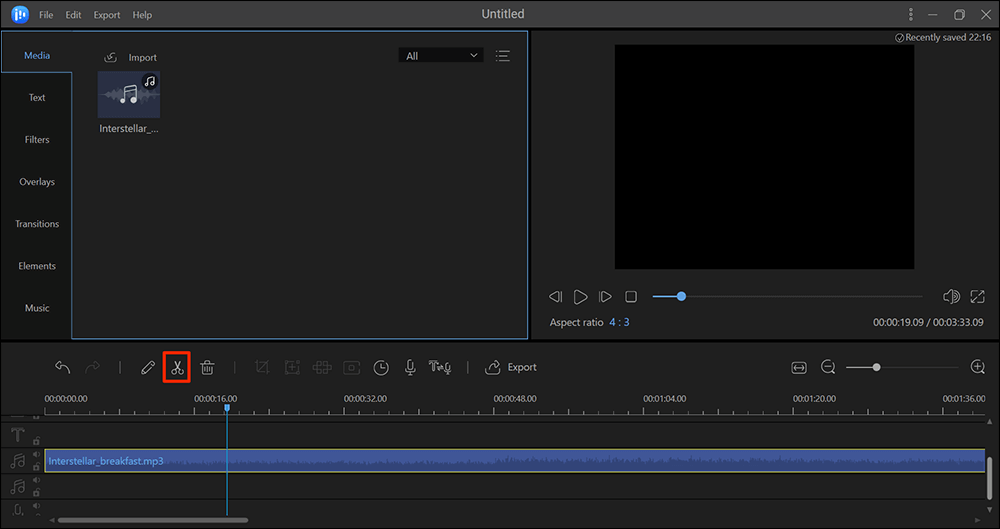Expand the All media filter dropdown
Image resolution: width=1000 pixels, height=529 pixels.
pos(440,56)
